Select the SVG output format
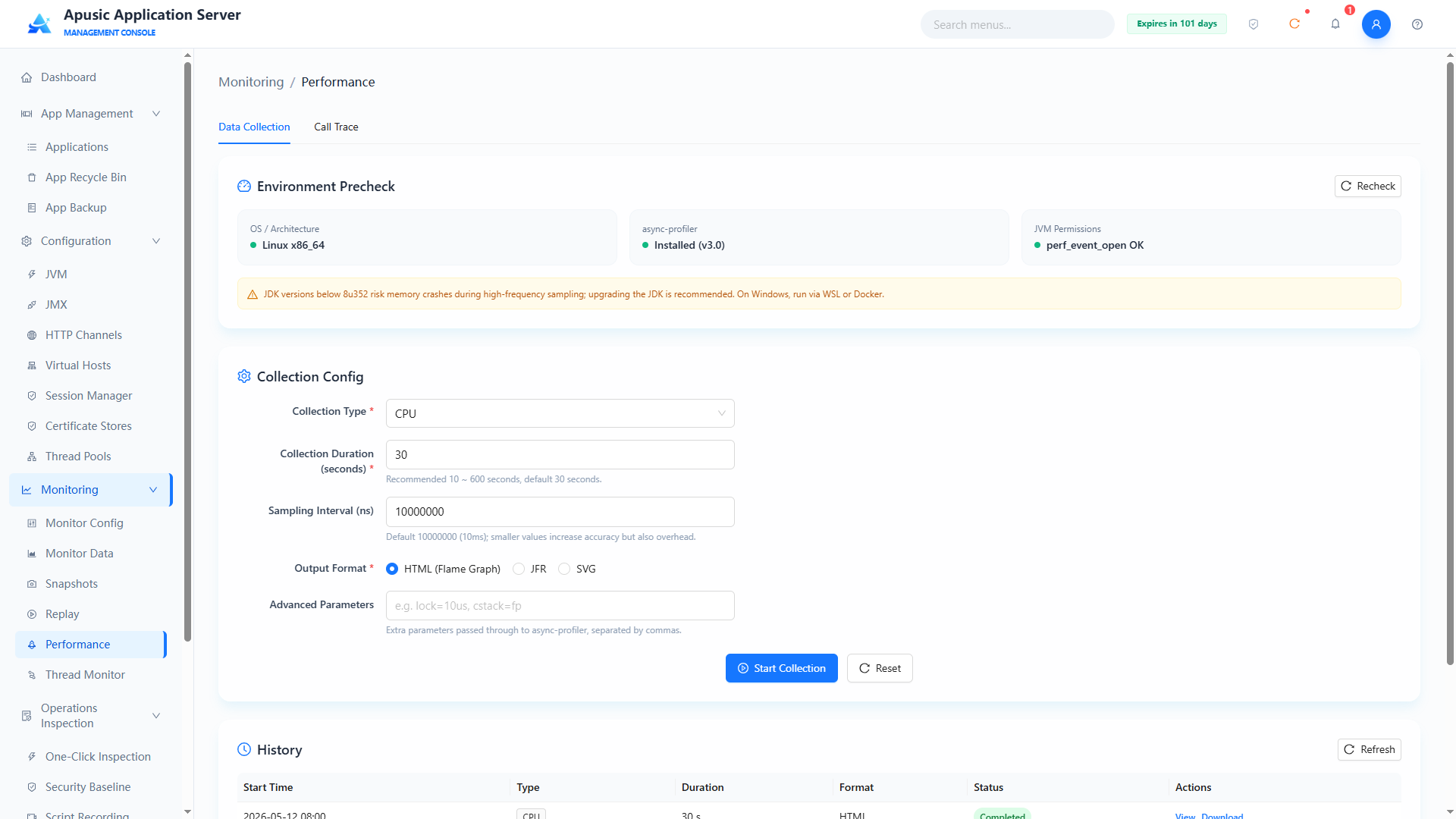This screenshot has height=819, width=1456. coord(577,569)
